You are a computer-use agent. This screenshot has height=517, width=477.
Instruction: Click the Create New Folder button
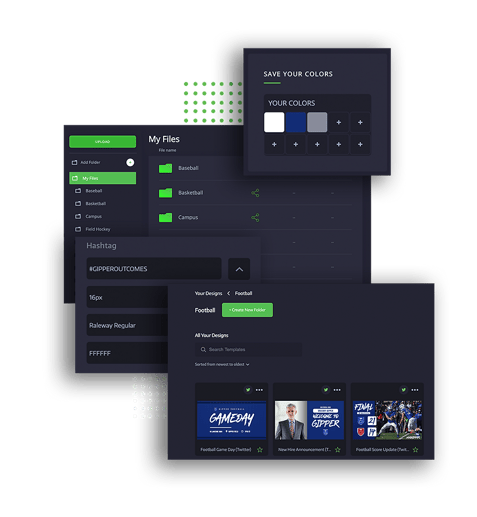(247, 310)
